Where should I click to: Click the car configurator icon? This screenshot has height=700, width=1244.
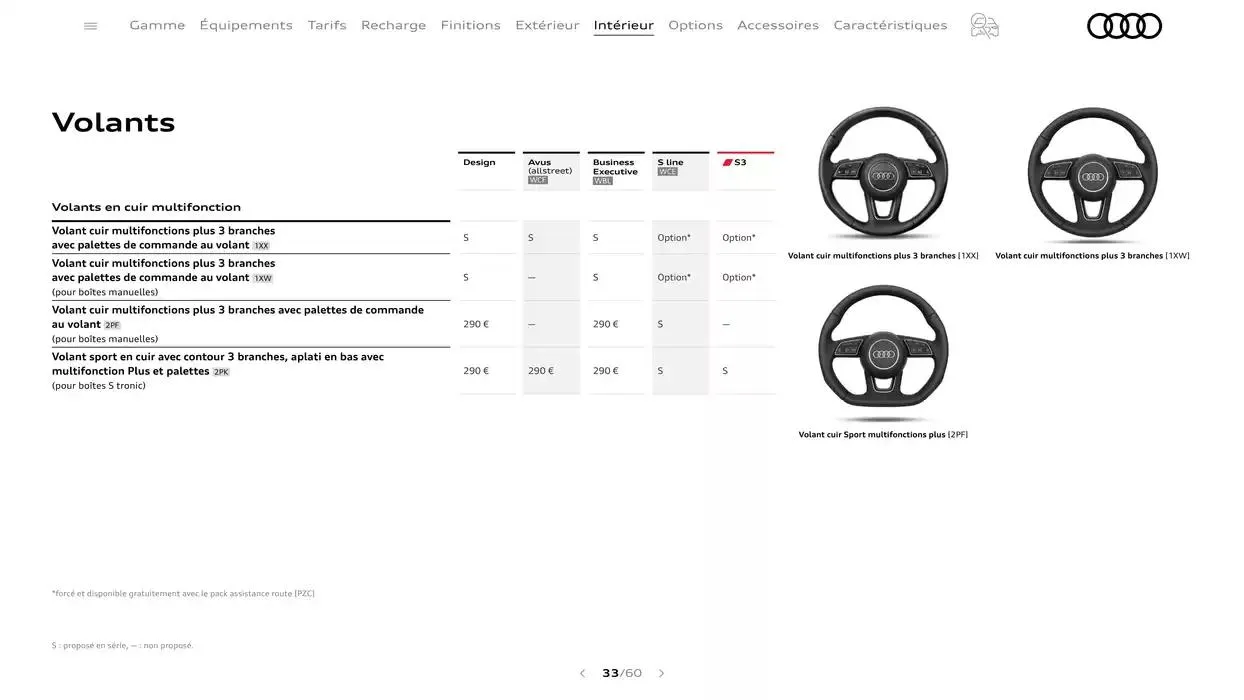click(x=984, y=26)
